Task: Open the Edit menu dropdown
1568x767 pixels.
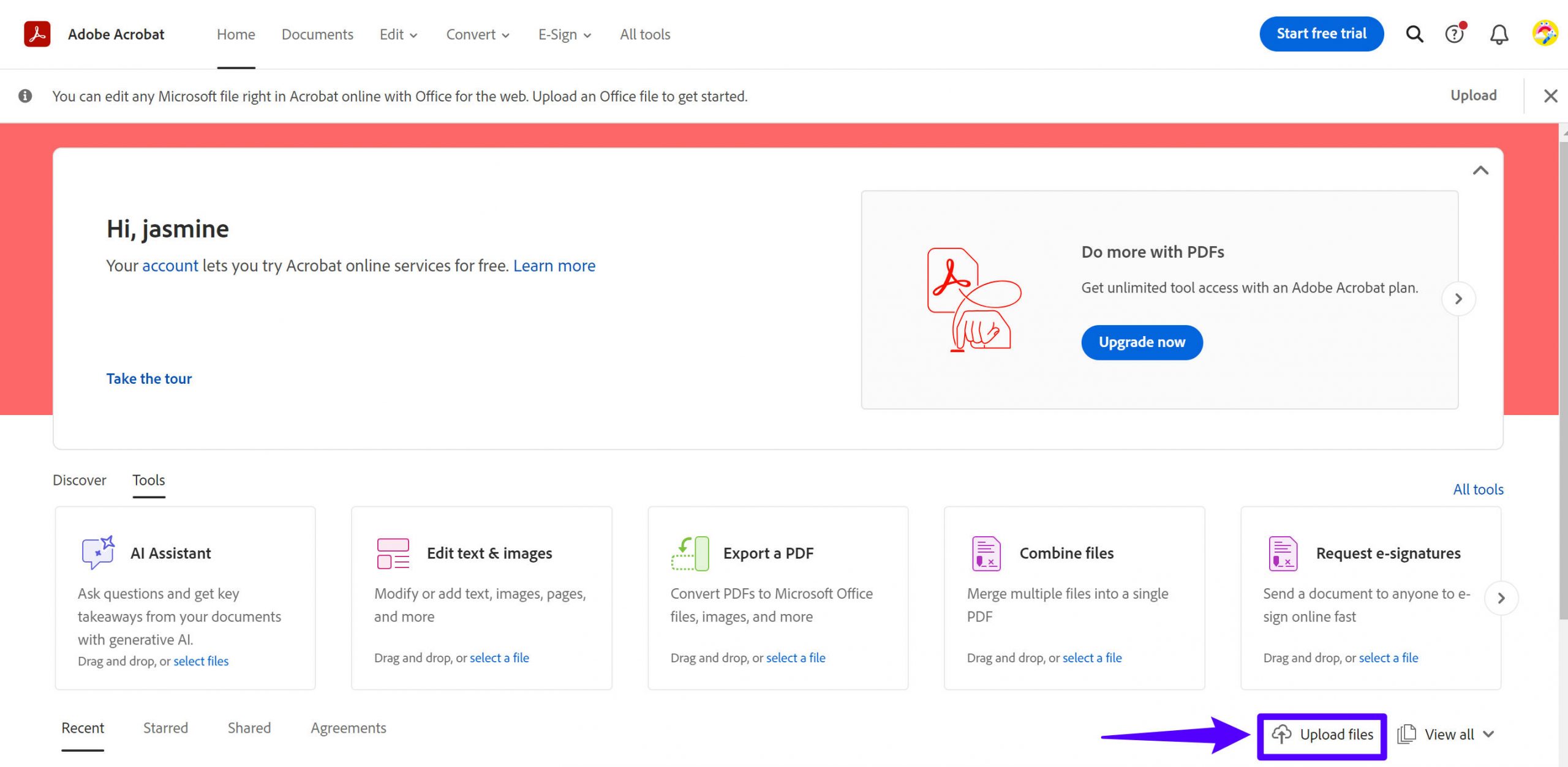Action: [x=398, y=34]
